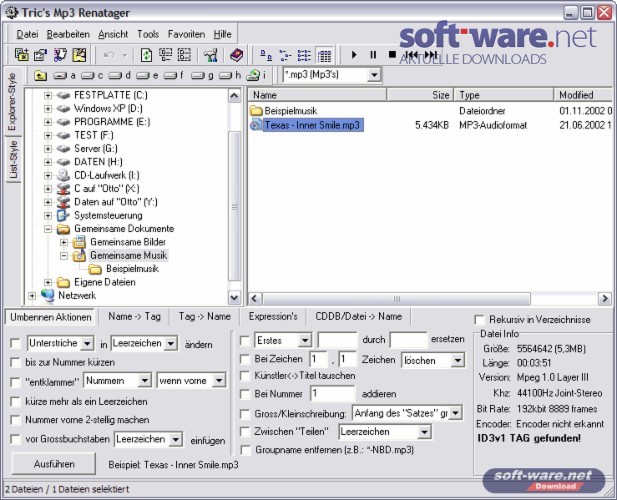Select the List-Style side tab
Image resolution: width=617 pixels, height=500 pixels.
(13, 159)
